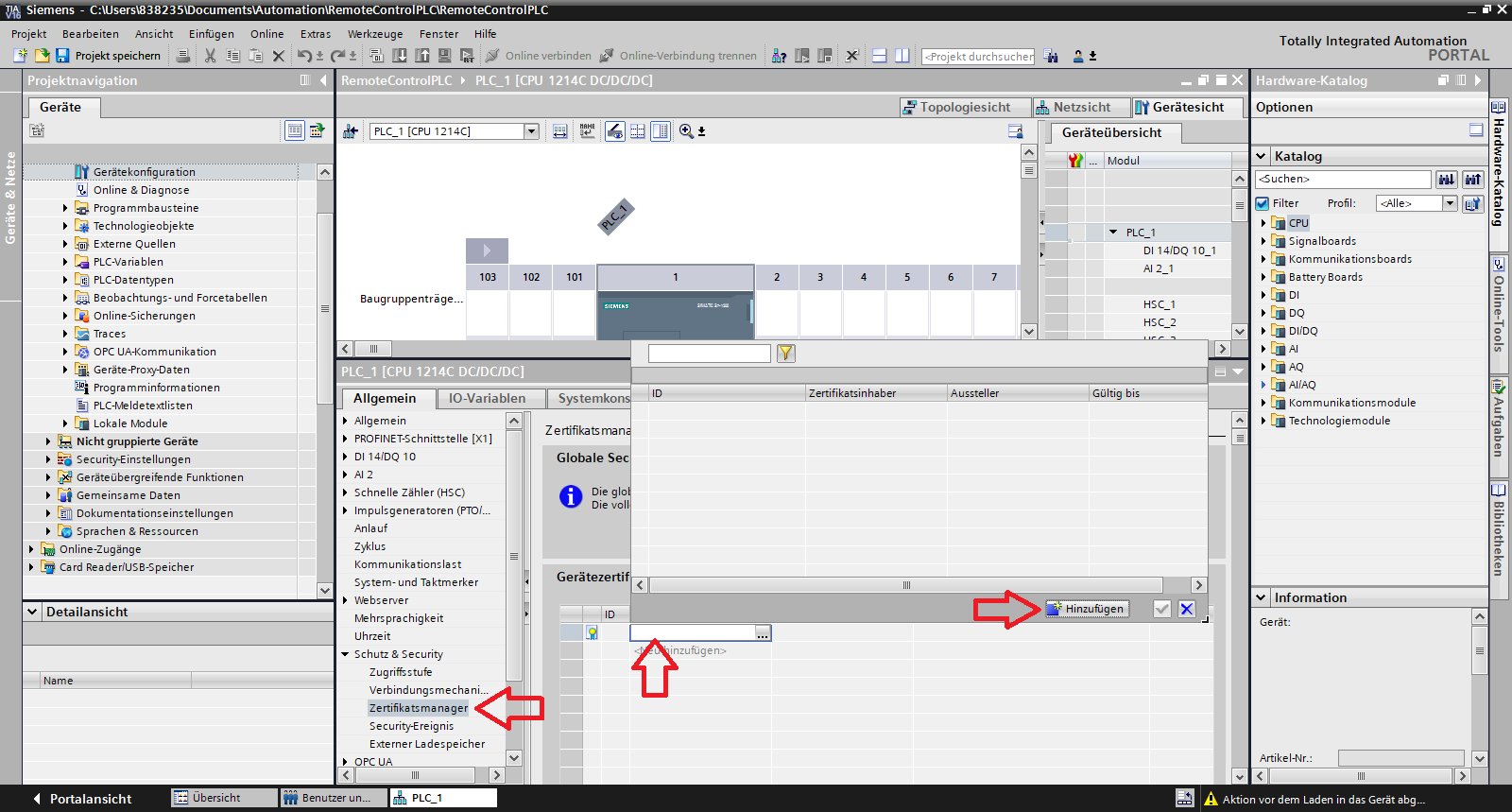This screenshot has width=1512, height=812.
Task: Select rack slot header 2 in device view
Action: (x=777, y=277)
